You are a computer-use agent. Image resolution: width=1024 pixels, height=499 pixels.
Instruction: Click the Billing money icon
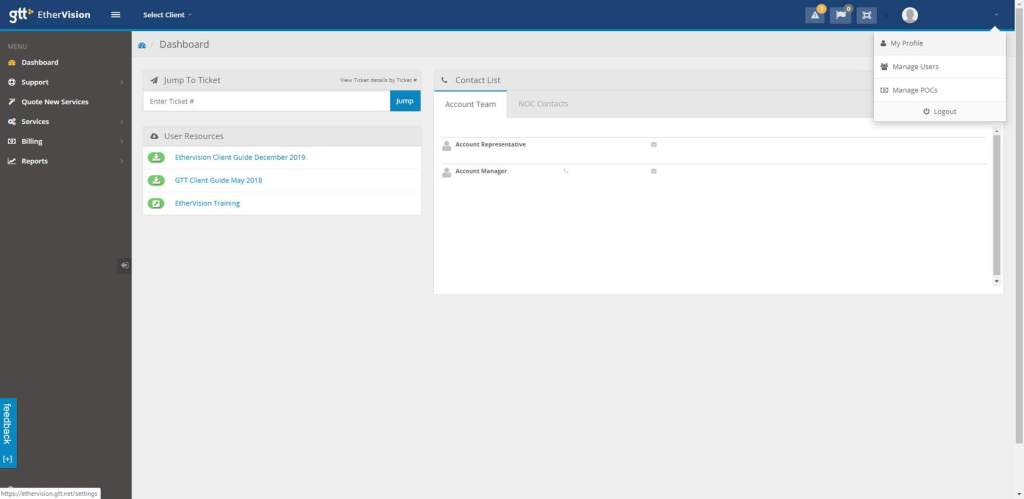(x=11, y=141)
